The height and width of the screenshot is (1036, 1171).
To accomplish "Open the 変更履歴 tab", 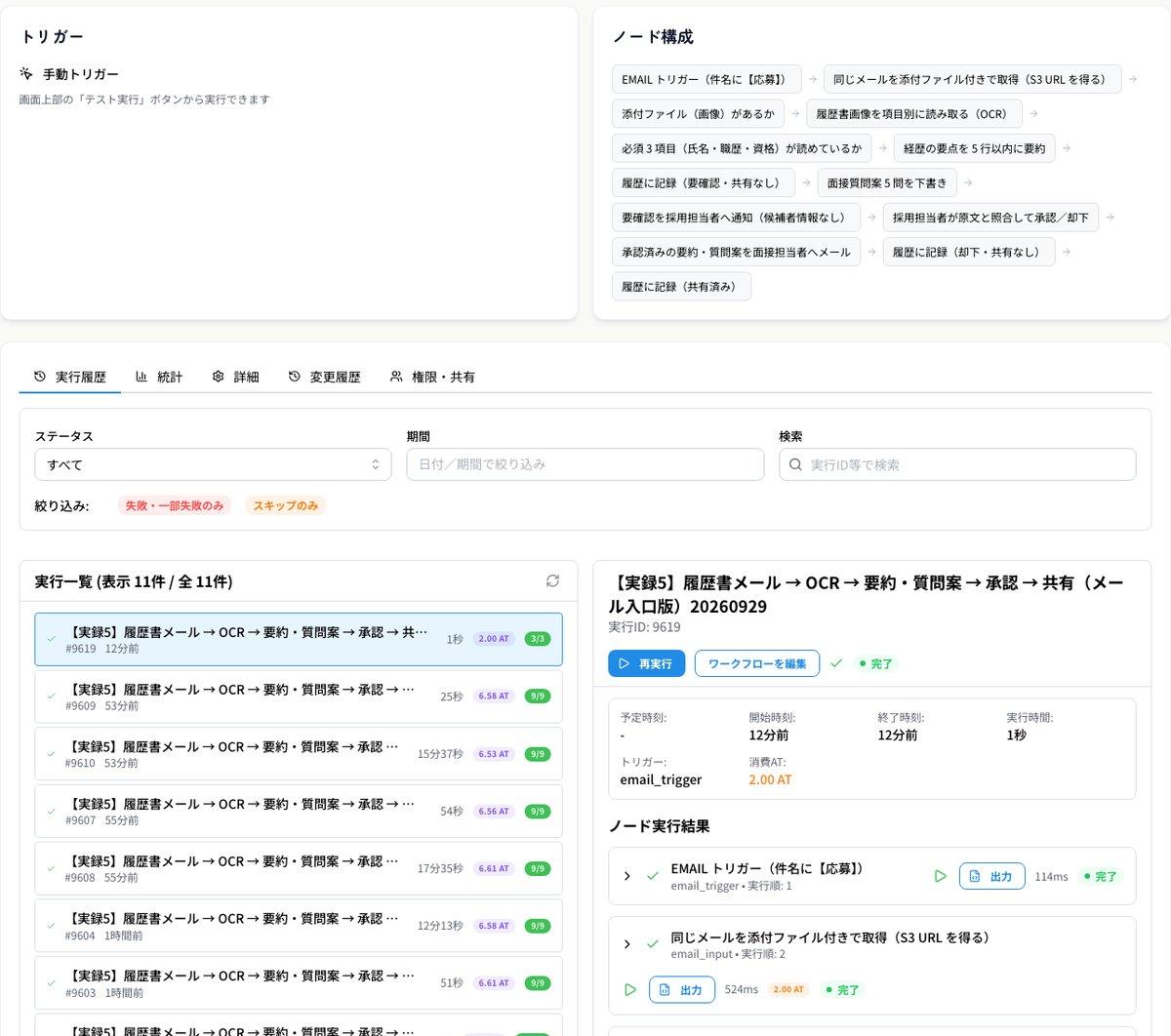I will pyautogui.click(x=324, y=377).
